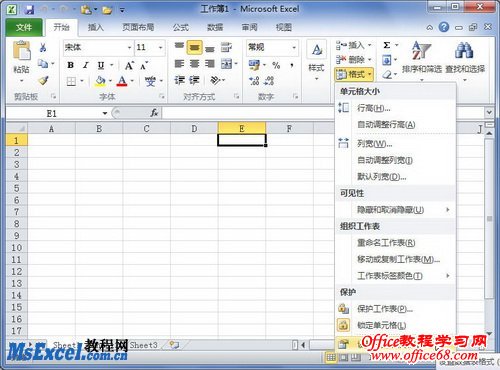Apply accounting number format icon
Image resolution: width=500 pixels, height=370 pixels.
pos(254,65)
